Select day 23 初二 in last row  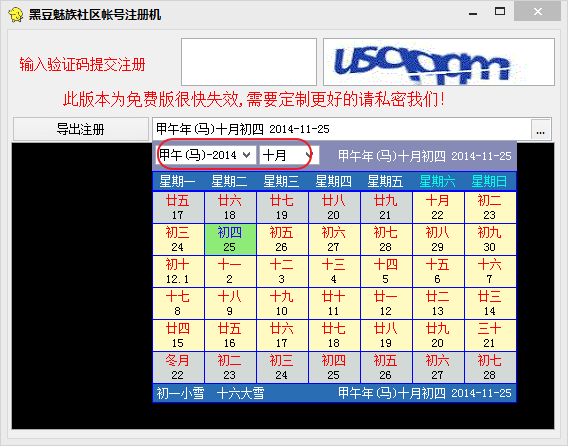(230, 367)
